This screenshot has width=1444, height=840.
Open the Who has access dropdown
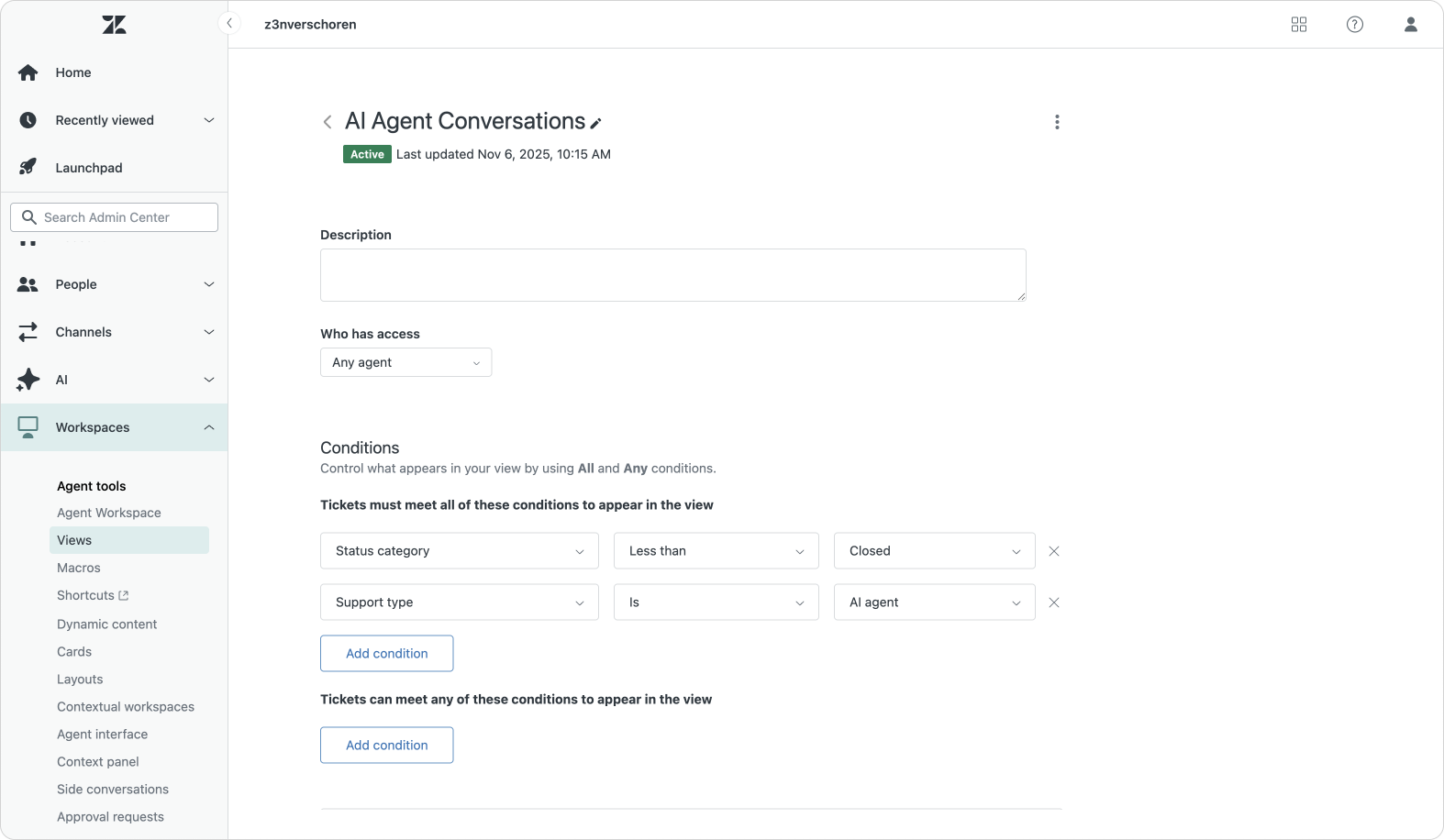click(x=405, y=362)
